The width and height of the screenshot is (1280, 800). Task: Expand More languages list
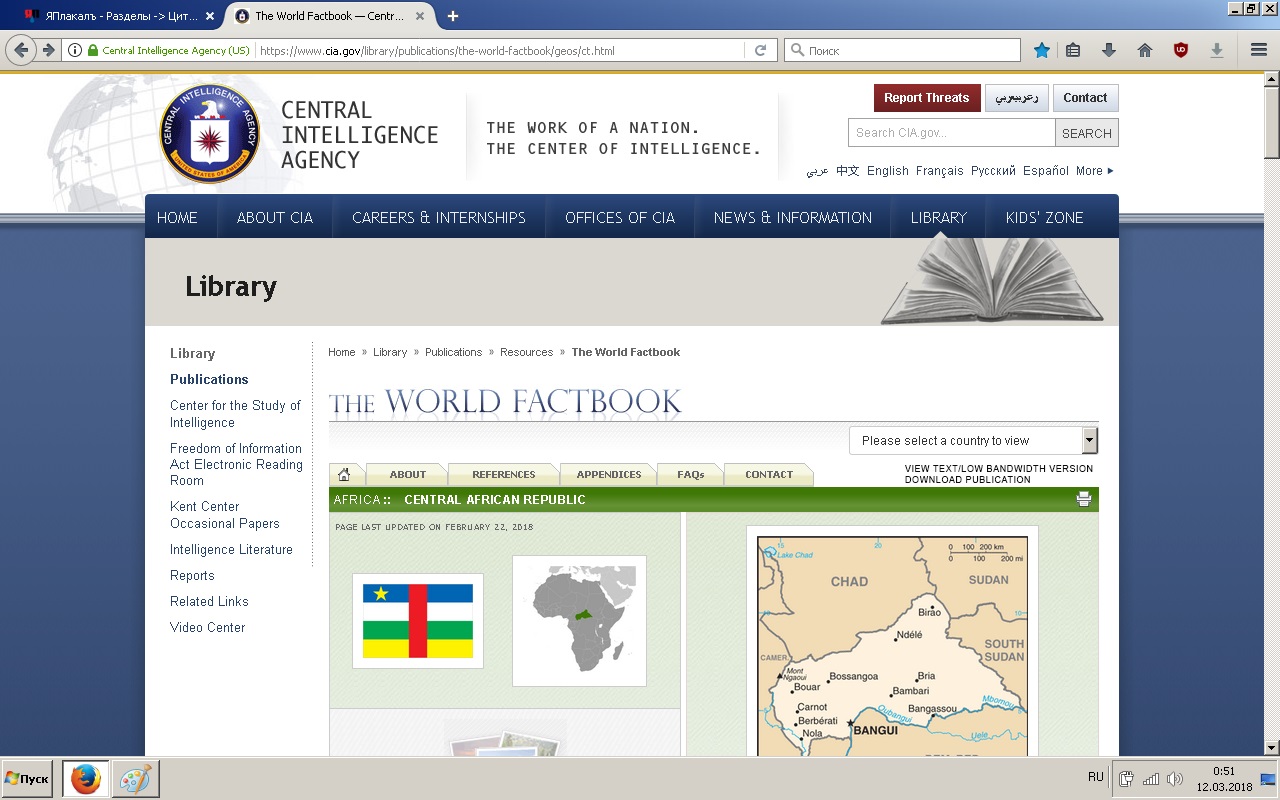pyautogui.click(x=1094, y=171)
